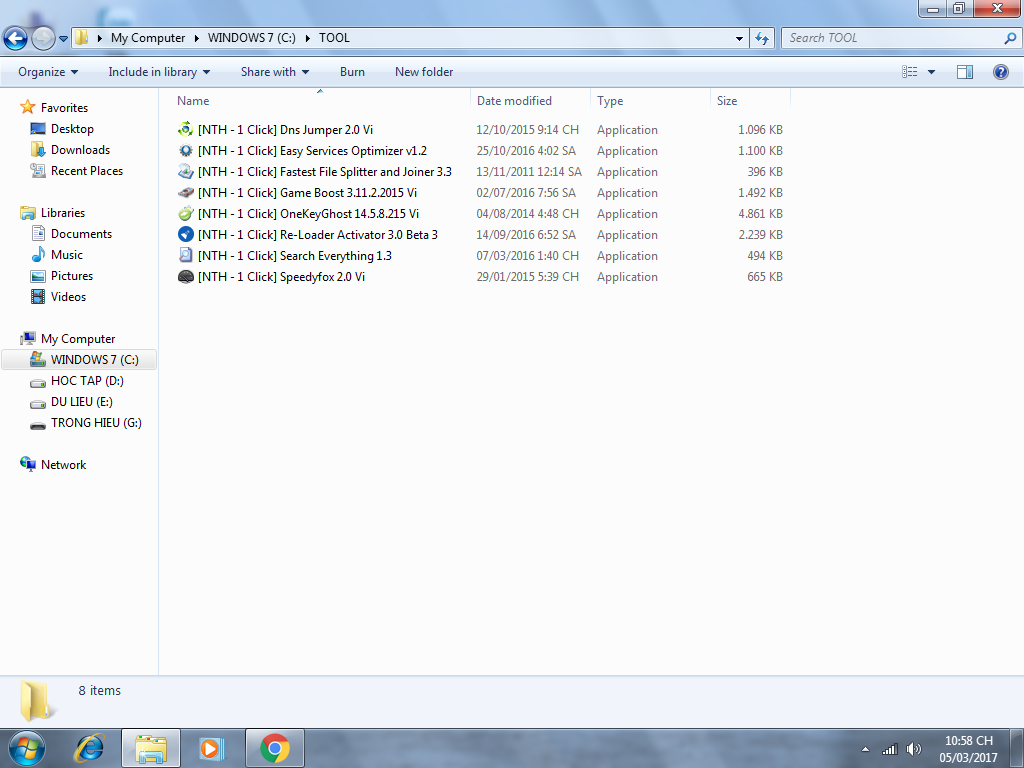The image size is (1024, 768).
Task: Select the OneKeyGhost 14.5.8.215 icon
Action: pos(186,214)
